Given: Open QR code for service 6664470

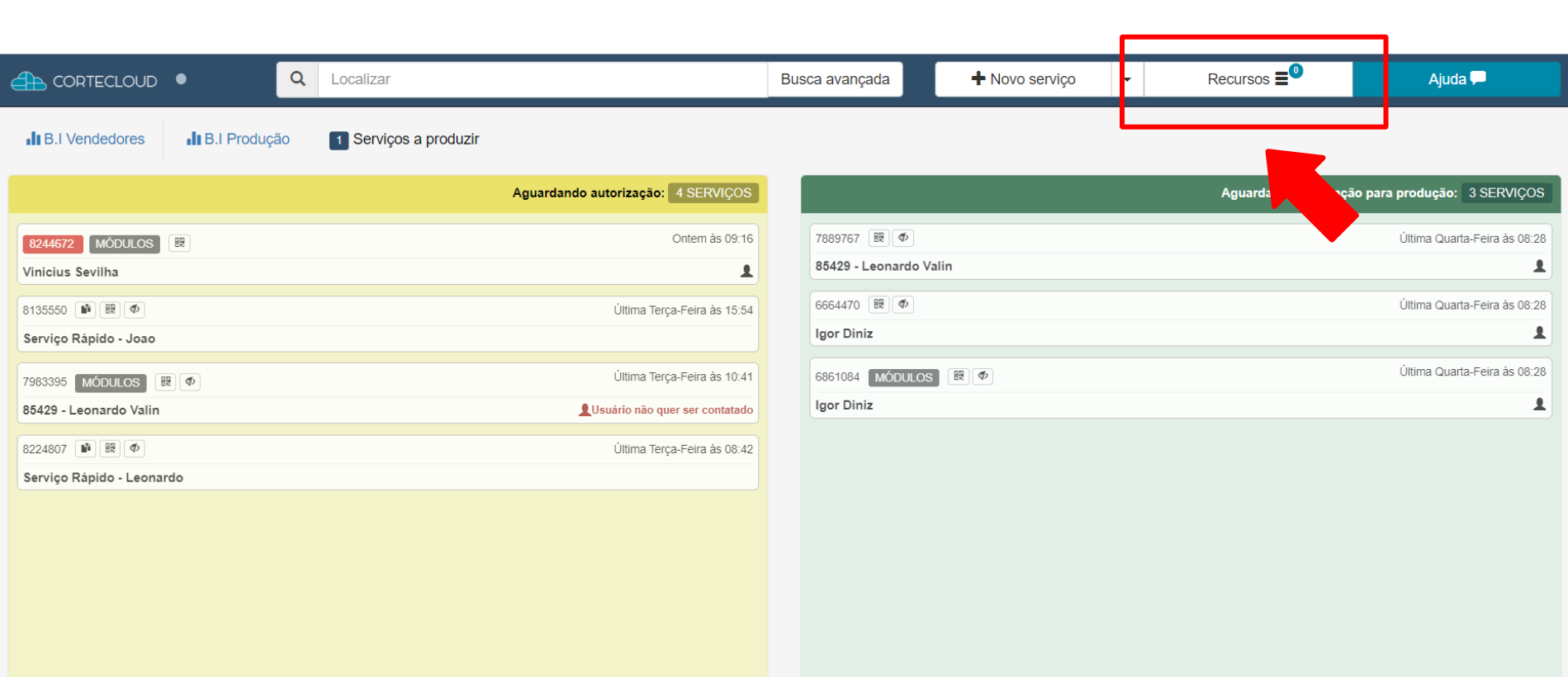Looking at the screenshot, I should click(879, 305).
